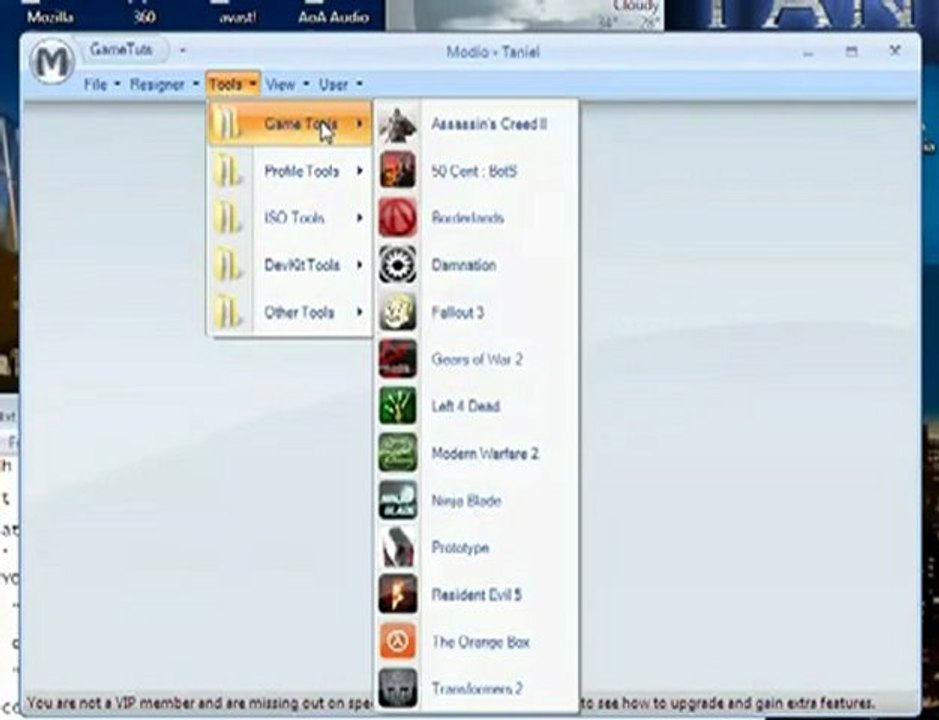Image resolution: width=939 pixels, height=720 pixels.
Task: Choose Damnation from the game list
Action: coord(476,265)
